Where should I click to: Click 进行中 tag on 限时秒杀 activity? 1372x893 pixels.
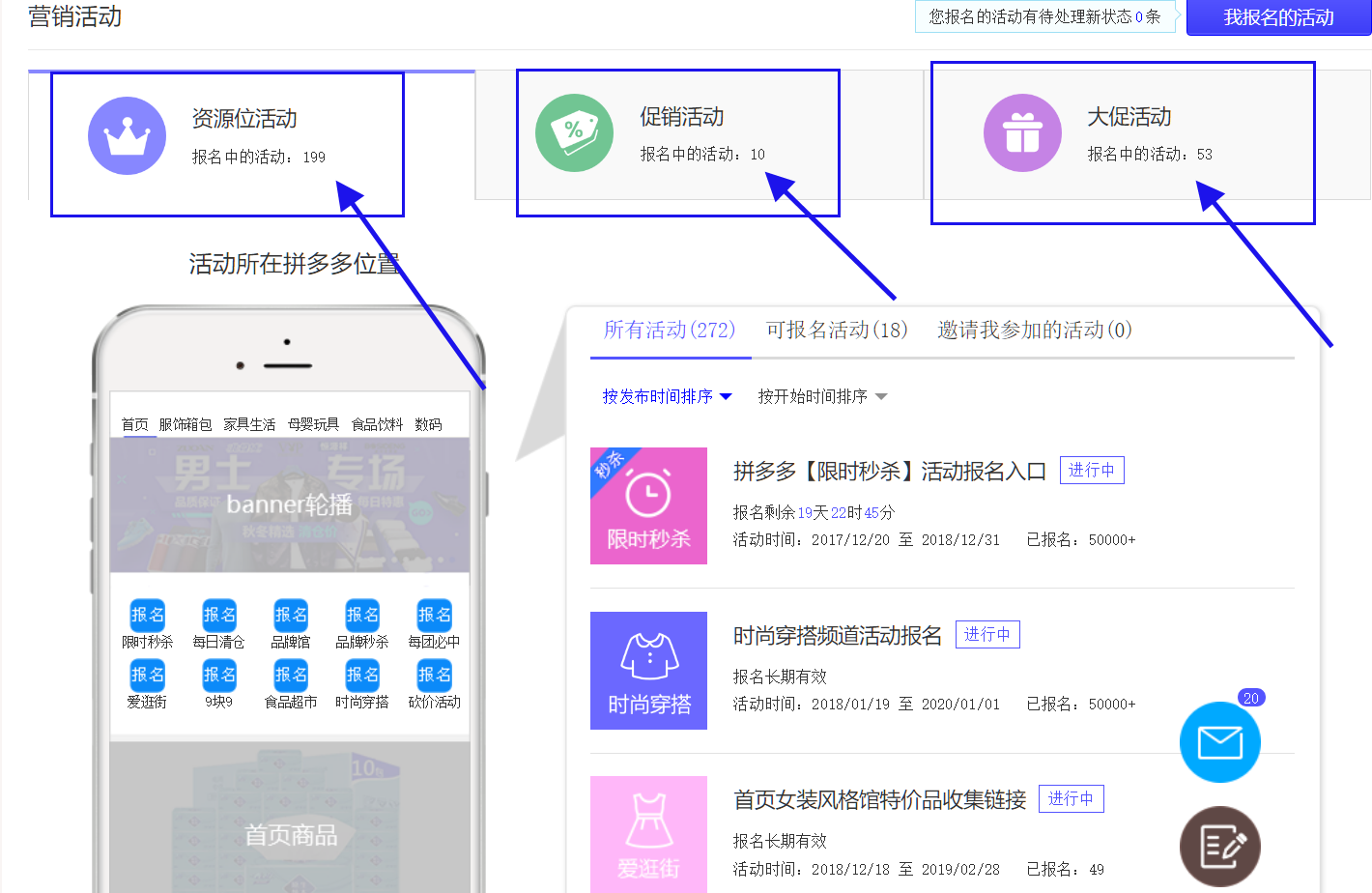point(1092,471)
